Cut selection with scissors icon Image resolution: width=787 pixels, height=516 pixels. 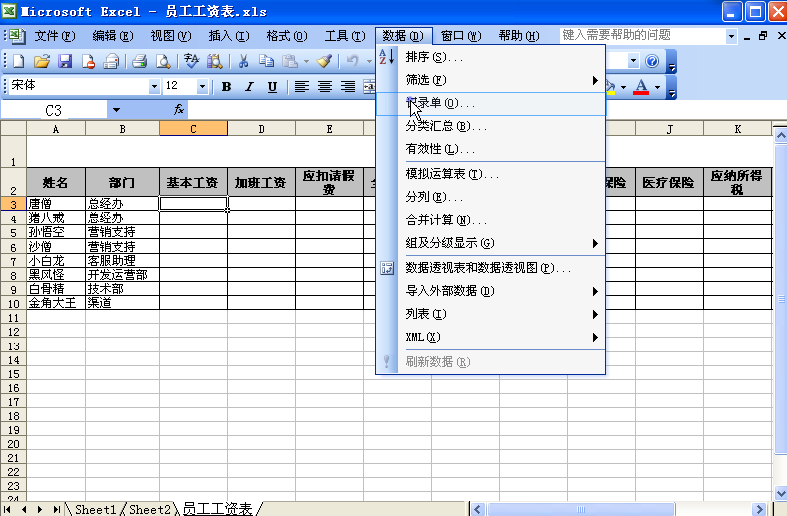(243, 61)
